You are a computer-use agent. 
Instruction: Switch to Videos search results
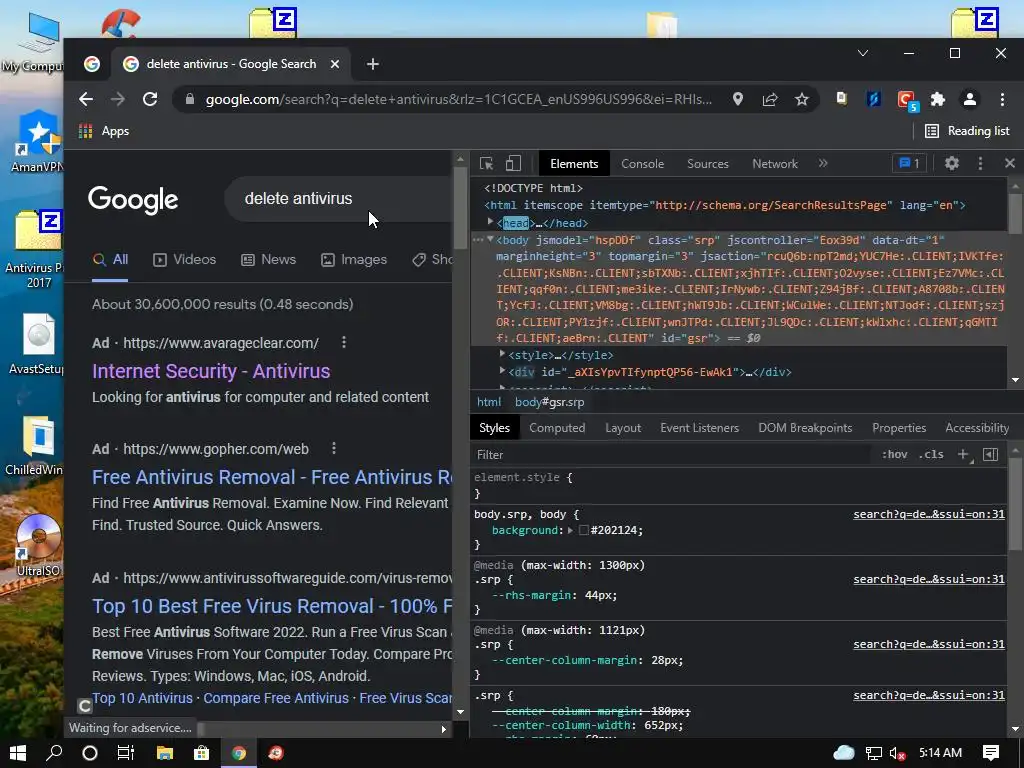[185, 259]
